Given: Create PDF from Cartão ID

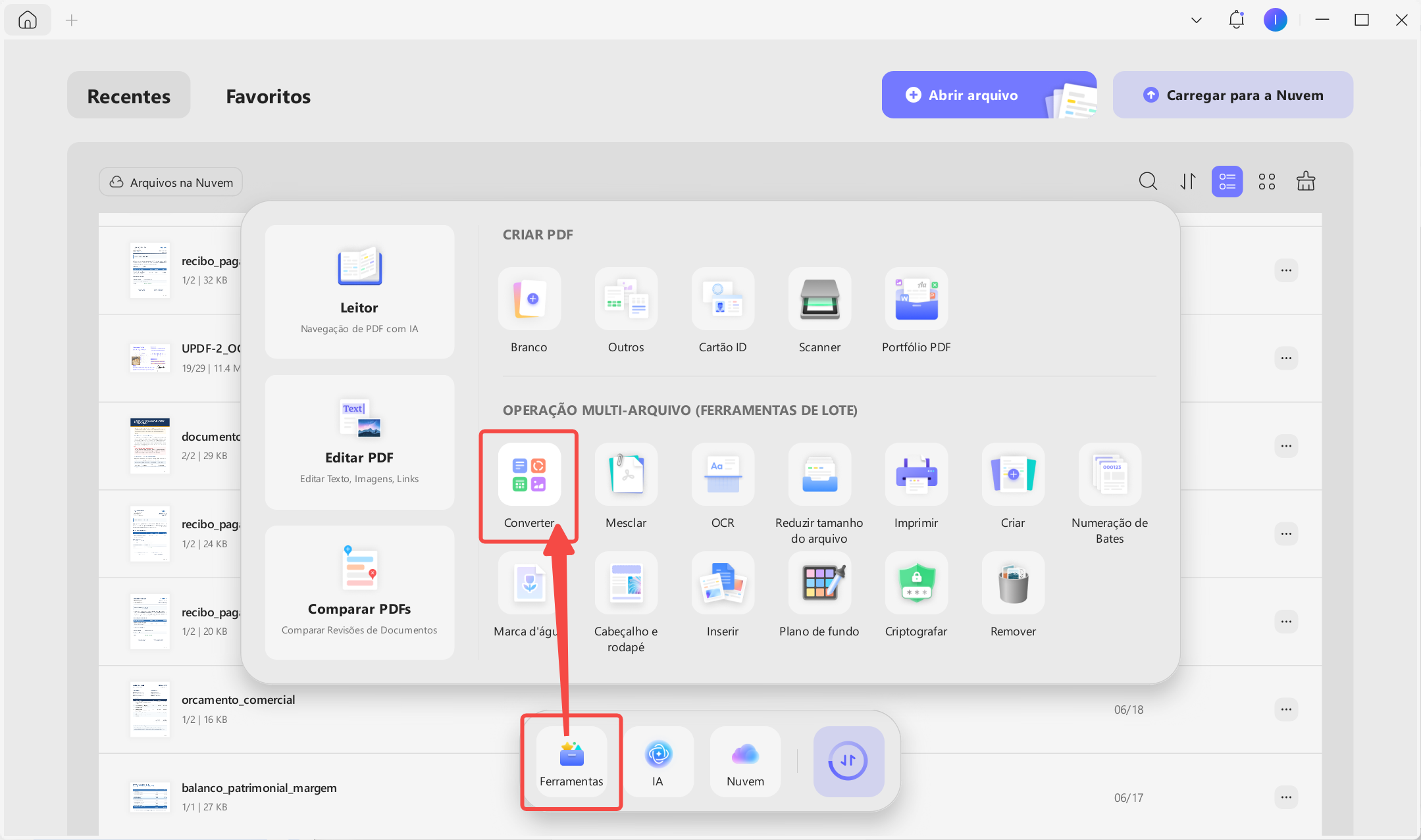Looking at the screenshot, I should 723,299.
